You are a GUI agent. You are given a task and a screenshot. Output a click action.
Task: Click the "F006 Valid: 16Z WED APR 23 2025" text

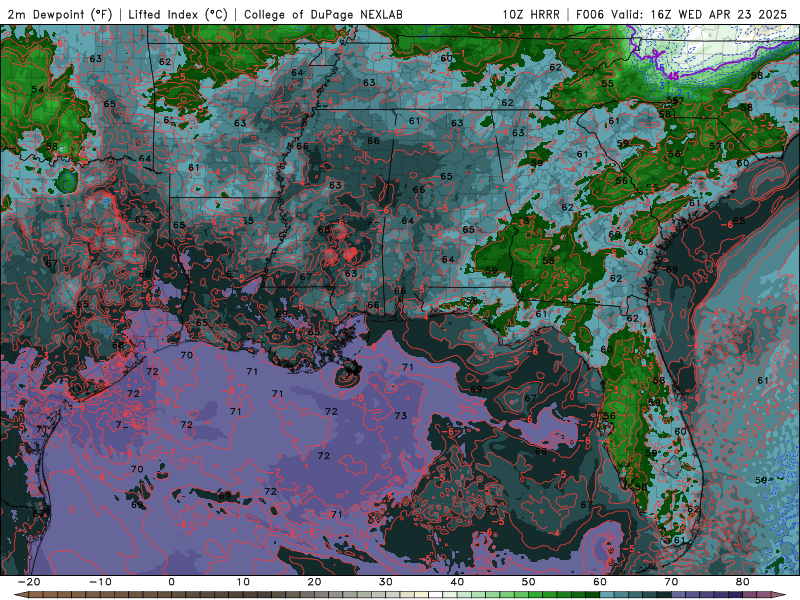[682, 14]
